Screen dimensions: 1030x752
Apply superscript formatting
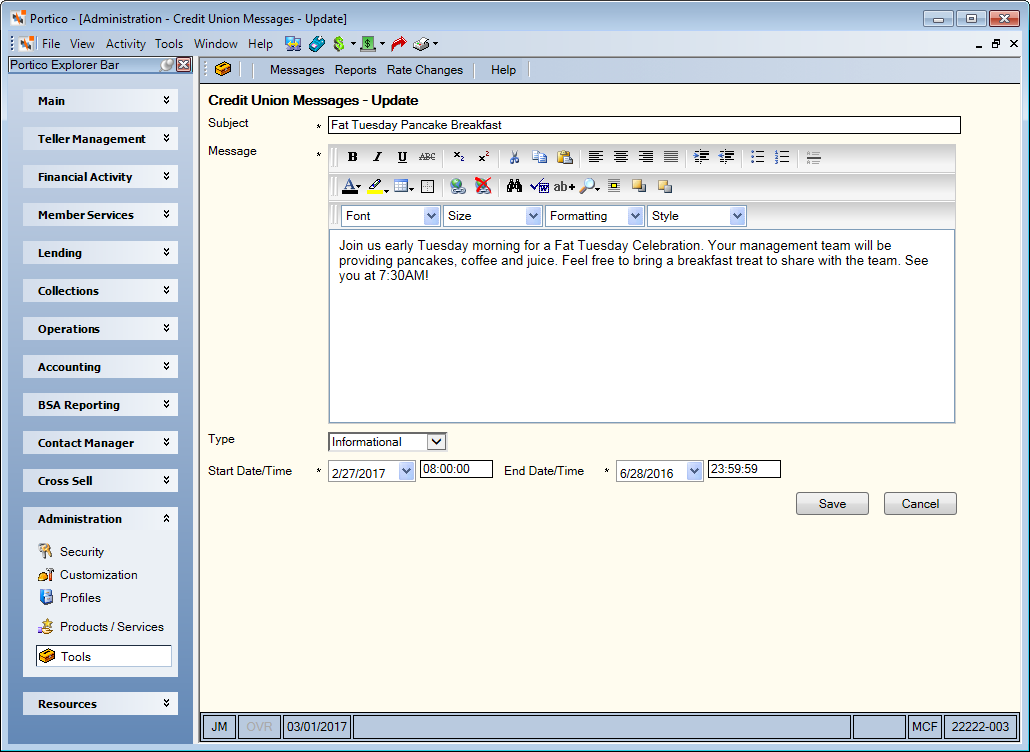484,157
